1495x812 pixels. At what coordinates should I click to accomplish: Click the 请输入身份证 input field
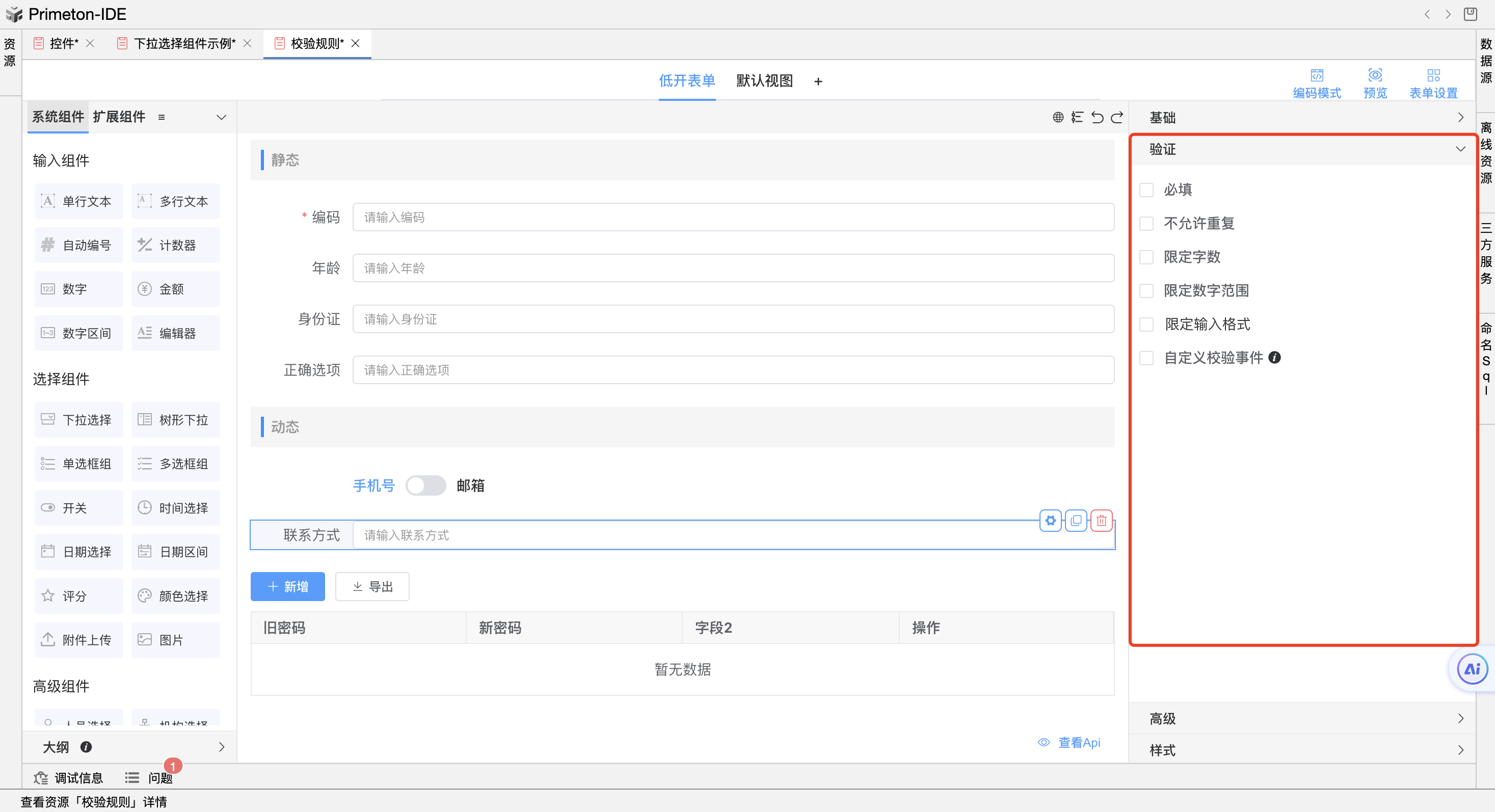point(732,319)
